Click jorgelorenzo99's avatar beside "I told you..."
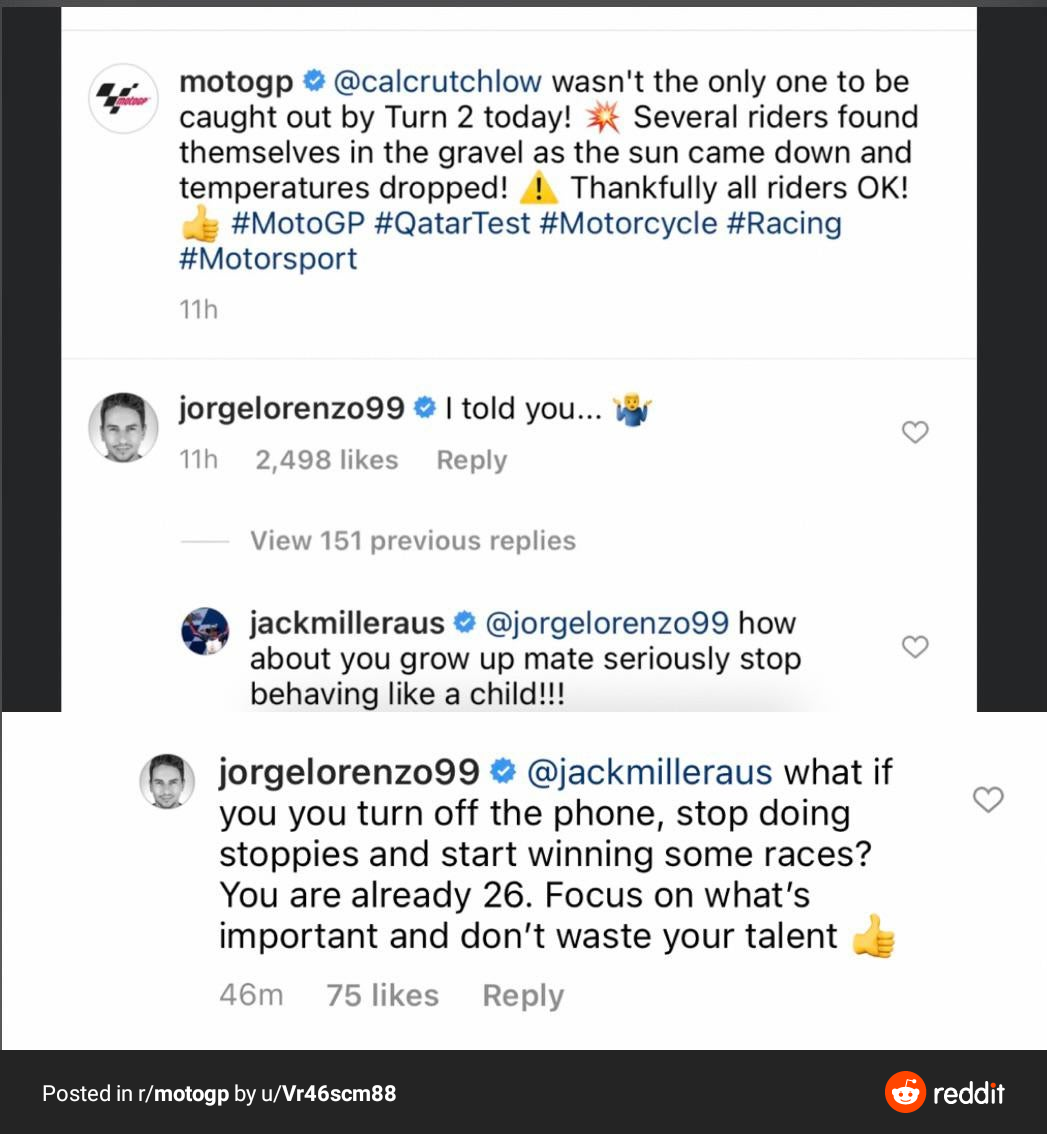The height and width of the screenshot is (1134, 1047). pyautogui.click(x=123, y=428)
